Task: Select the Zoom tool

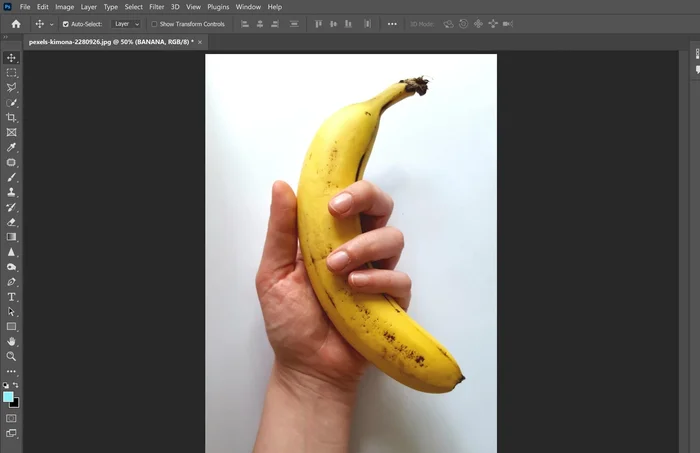Action: [x=12, y=356]
